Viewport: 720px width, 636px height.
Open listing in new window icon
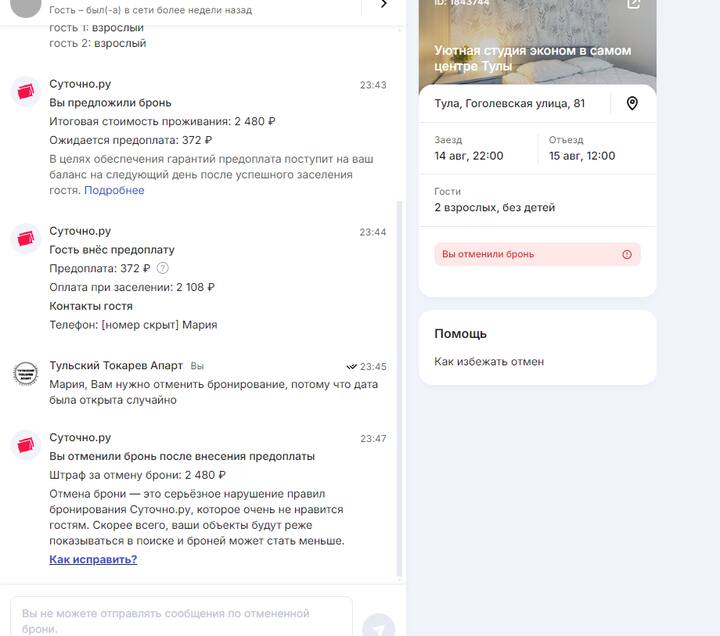tap(633, 4)
